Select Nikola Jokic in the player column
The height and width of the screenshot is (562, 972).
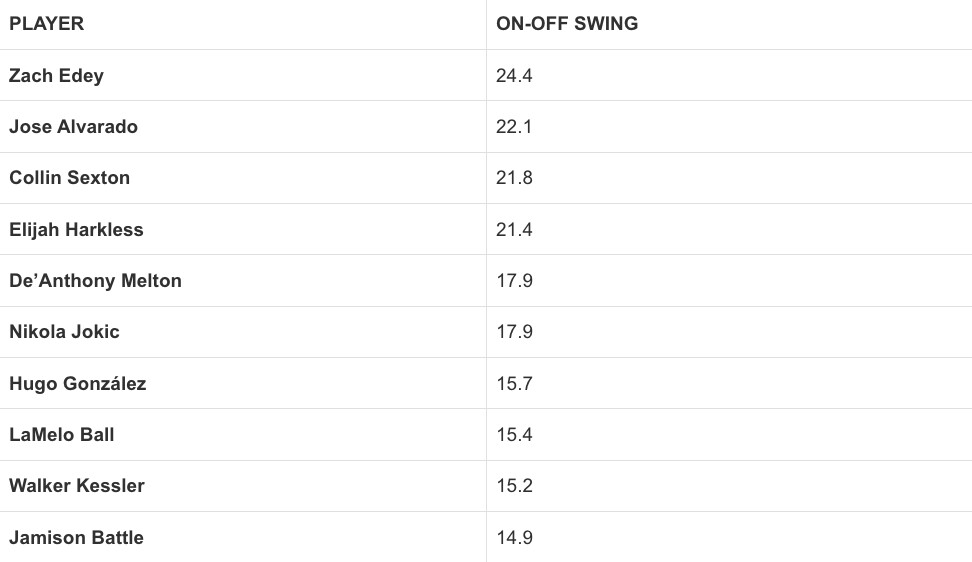(65, 332)
